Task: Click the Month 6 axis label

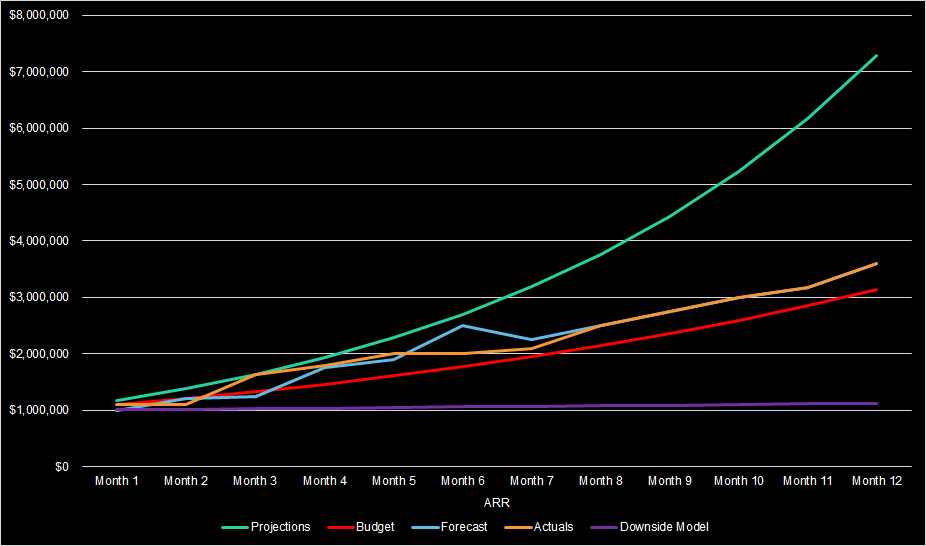Action: point(463,481)
